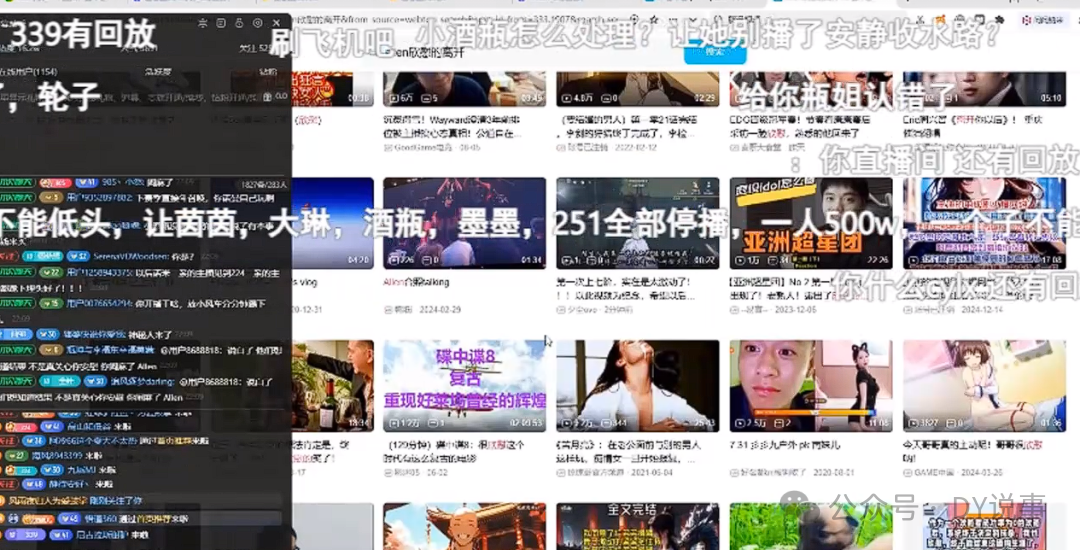Viewport: 1080px width, 550px height.
Task: Click the bookmark star in the browser address bar
Action: 654,20
